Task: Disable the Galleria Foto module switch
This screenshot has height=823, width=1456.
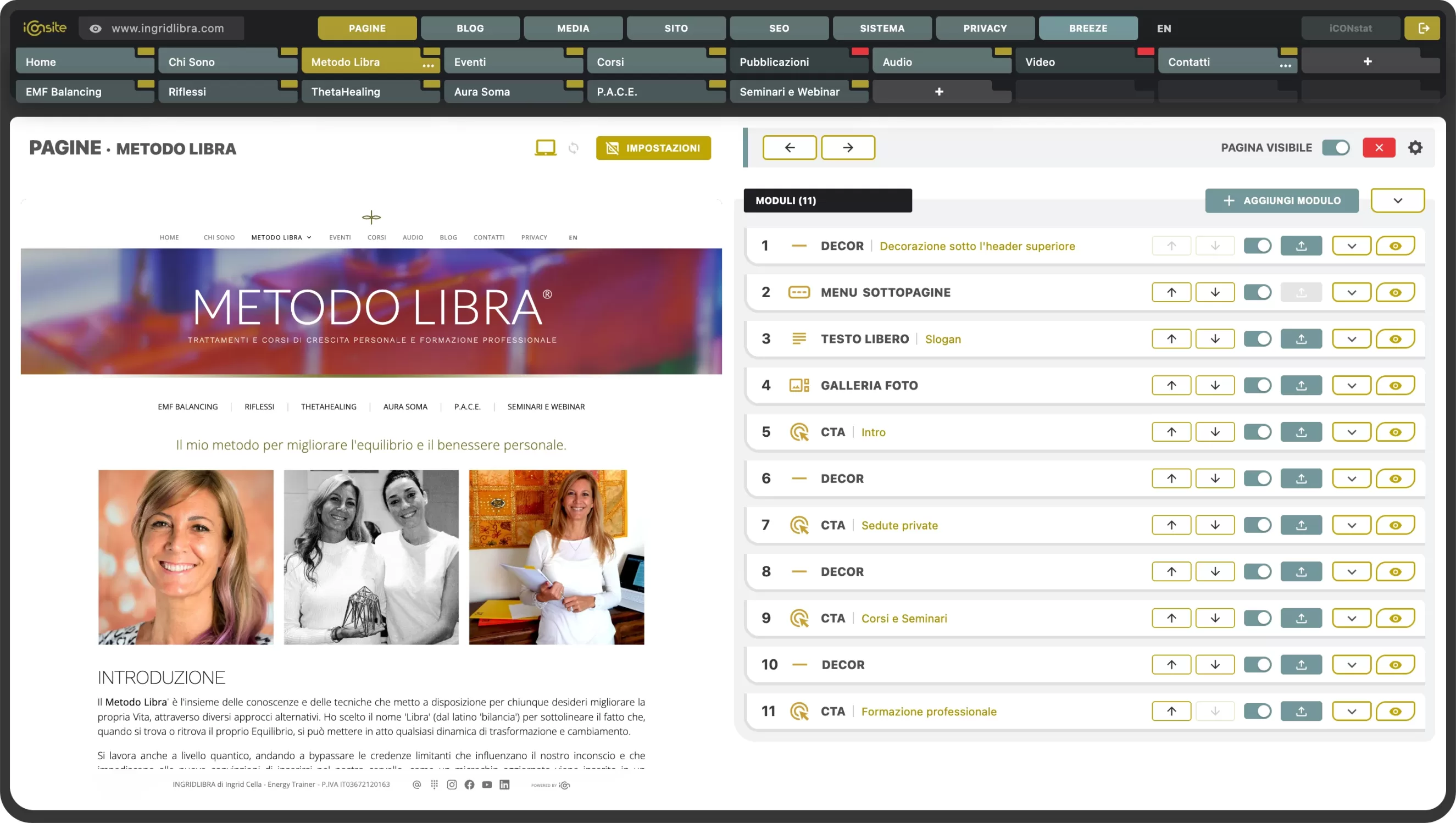Action: 1258,386
